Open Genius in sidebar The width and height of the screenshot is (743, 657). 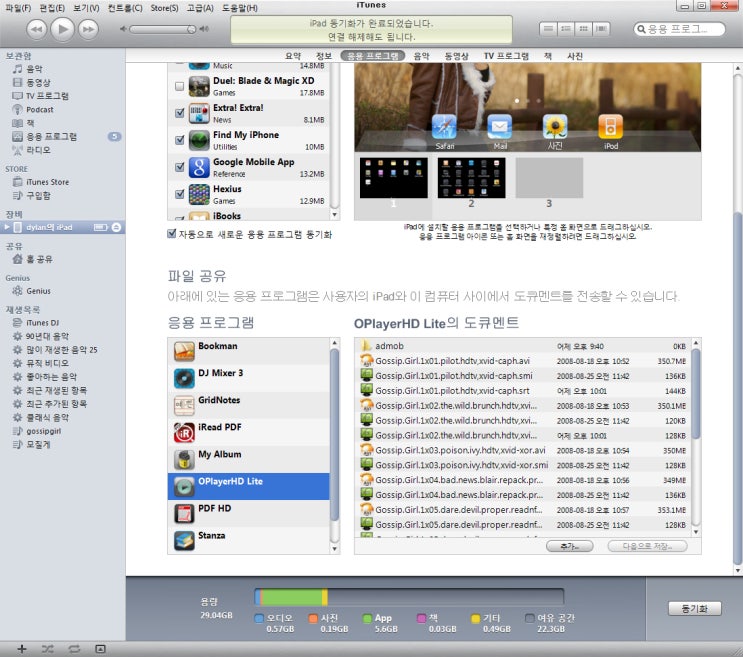38,291
